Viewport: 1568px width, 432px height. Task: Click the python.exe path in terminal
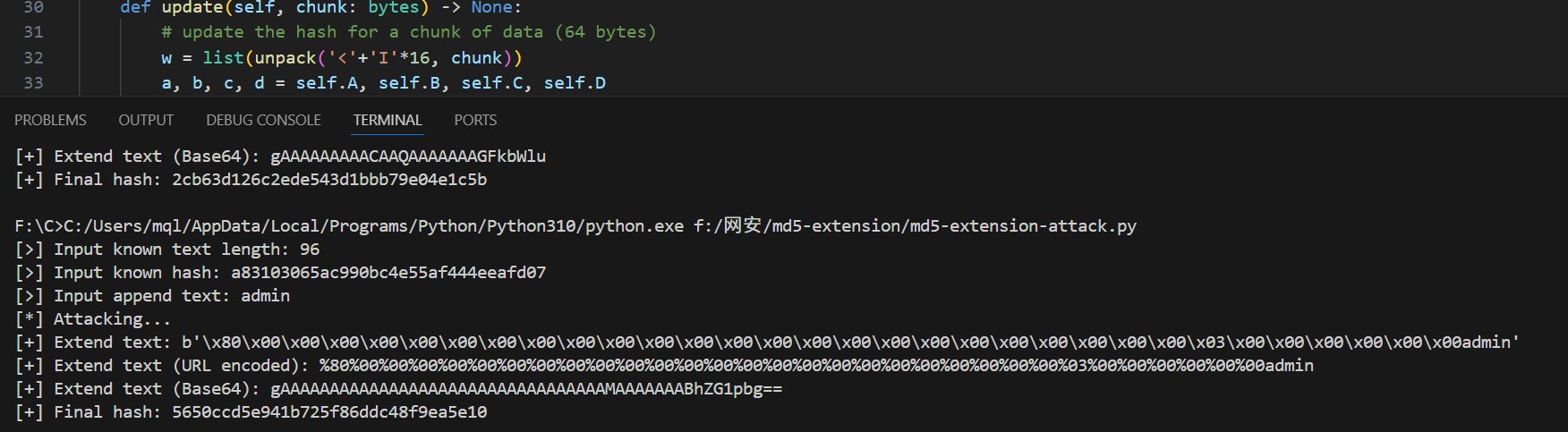tap(373, 226)
